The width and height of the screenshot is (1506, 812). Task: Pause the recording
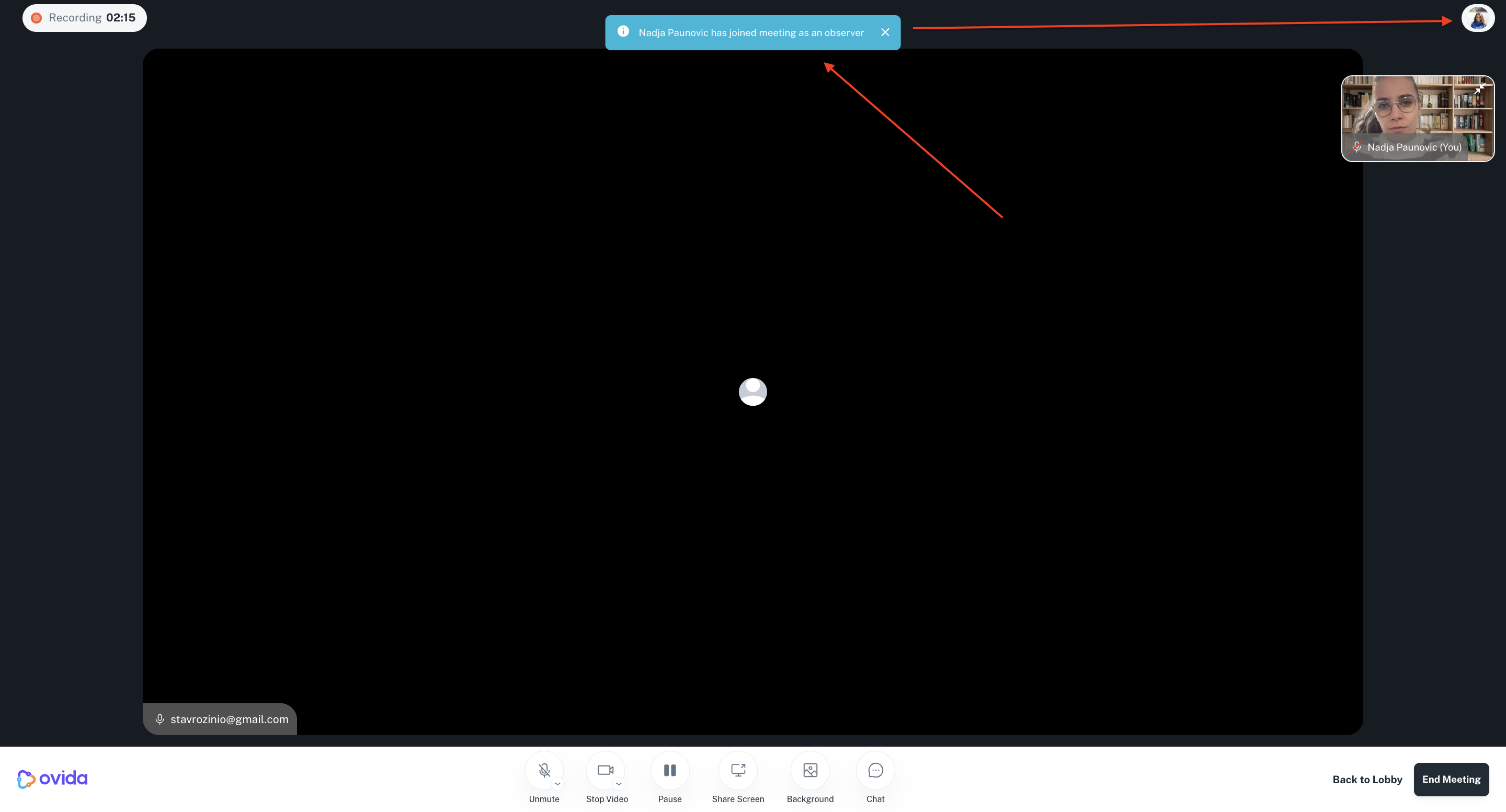point(670,770)
